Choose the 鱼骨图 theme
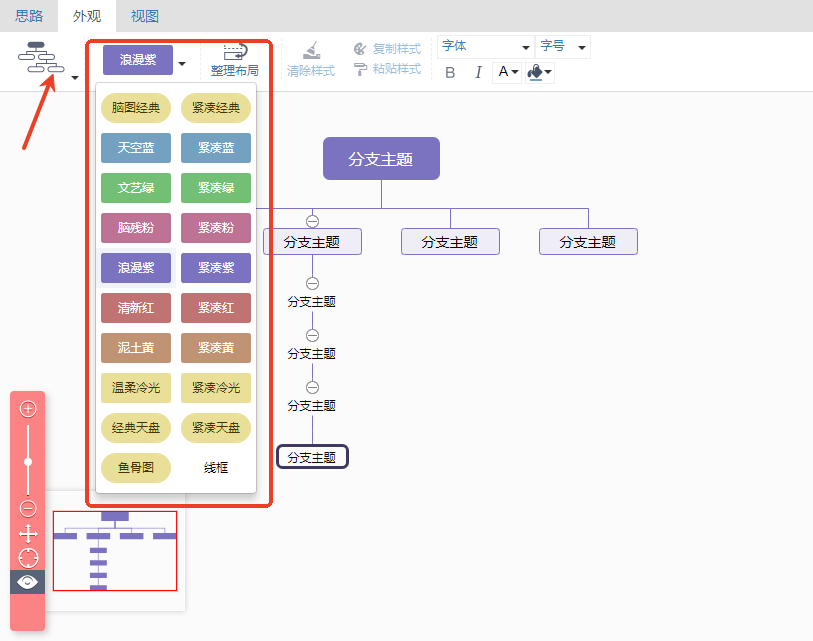 pos(136,468)
